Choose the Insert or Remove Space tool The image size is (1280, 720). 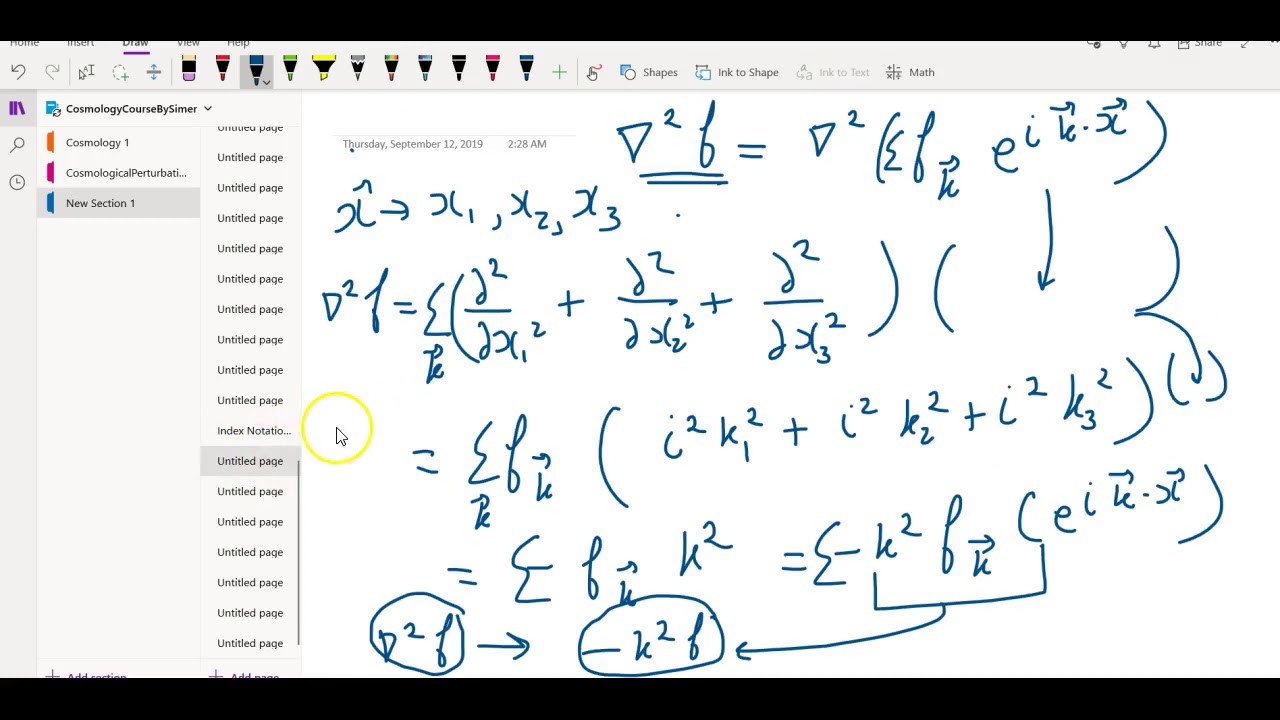[154, 72]
